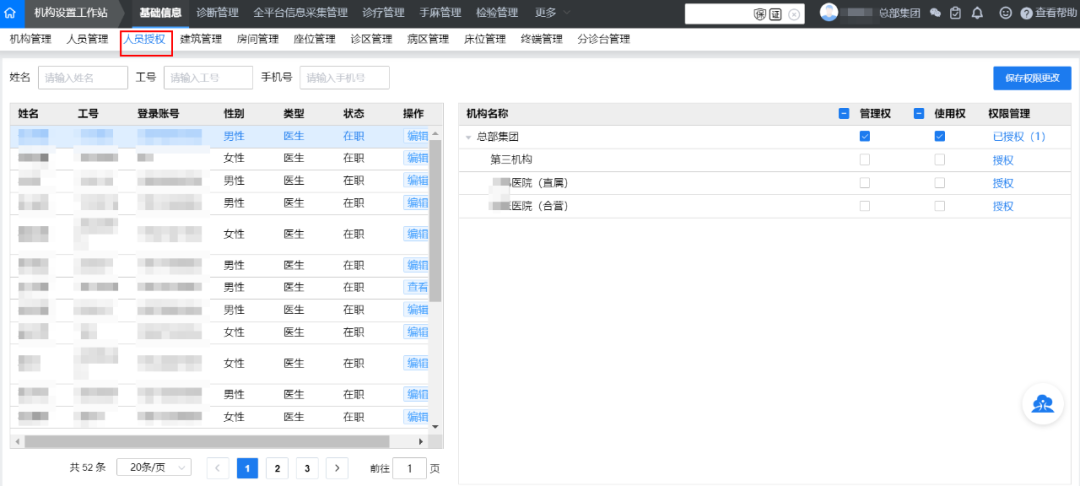Open the WeChat chat icon
1080x486 pixels.
[935, 13]
